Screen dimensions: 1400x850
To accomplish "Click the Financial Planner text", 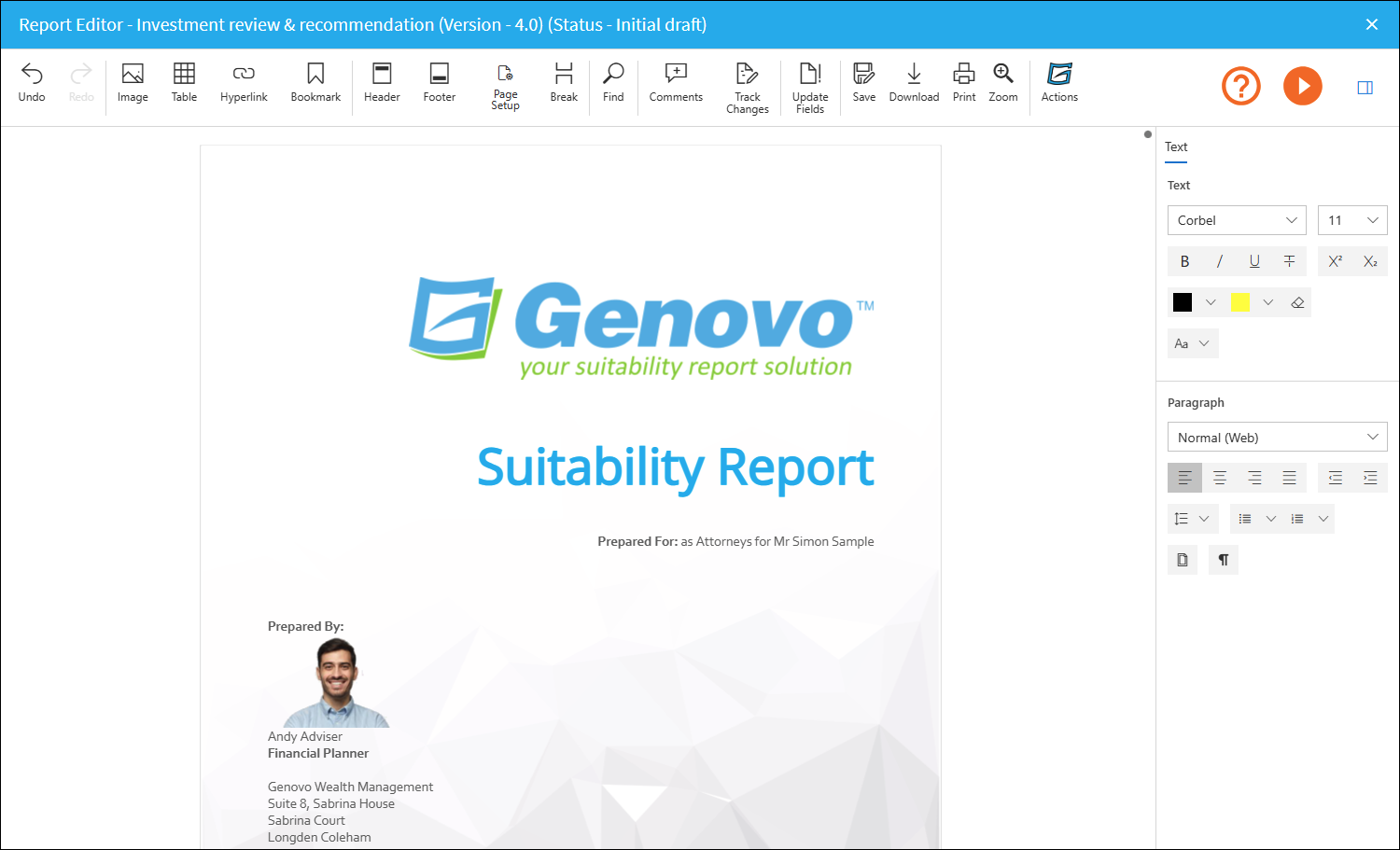I will pyautogui.click(x=318, y=753).
